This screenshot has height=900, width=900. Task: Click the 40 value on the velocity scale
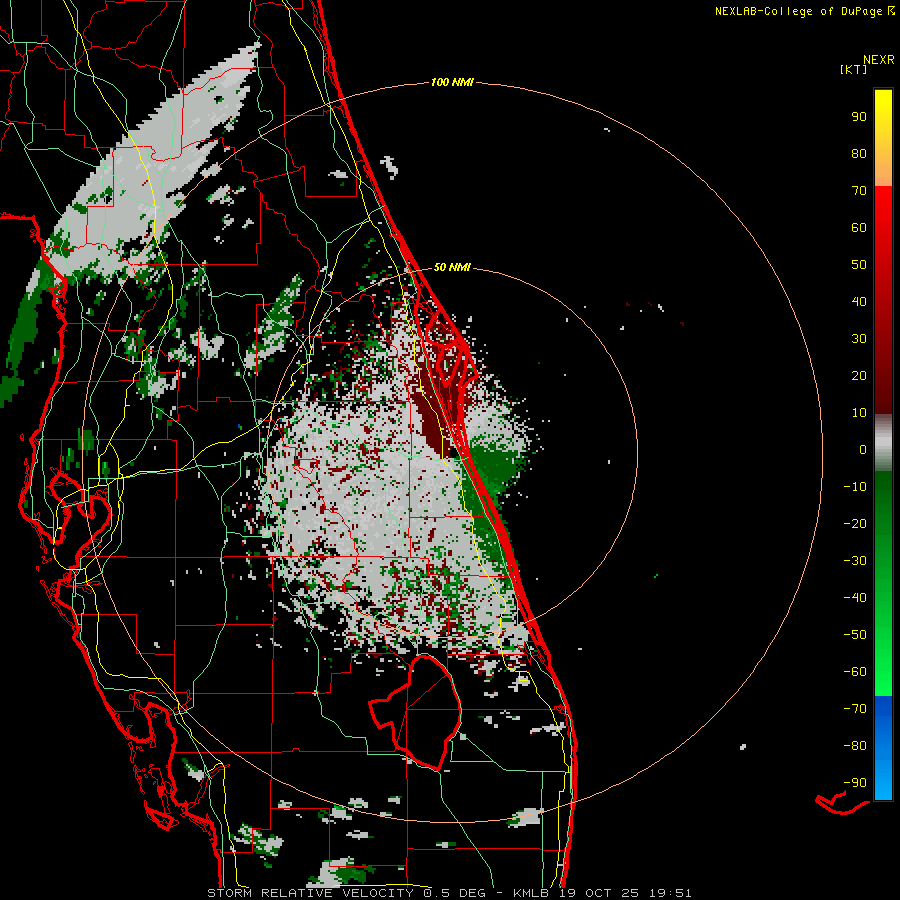[859, 302]
